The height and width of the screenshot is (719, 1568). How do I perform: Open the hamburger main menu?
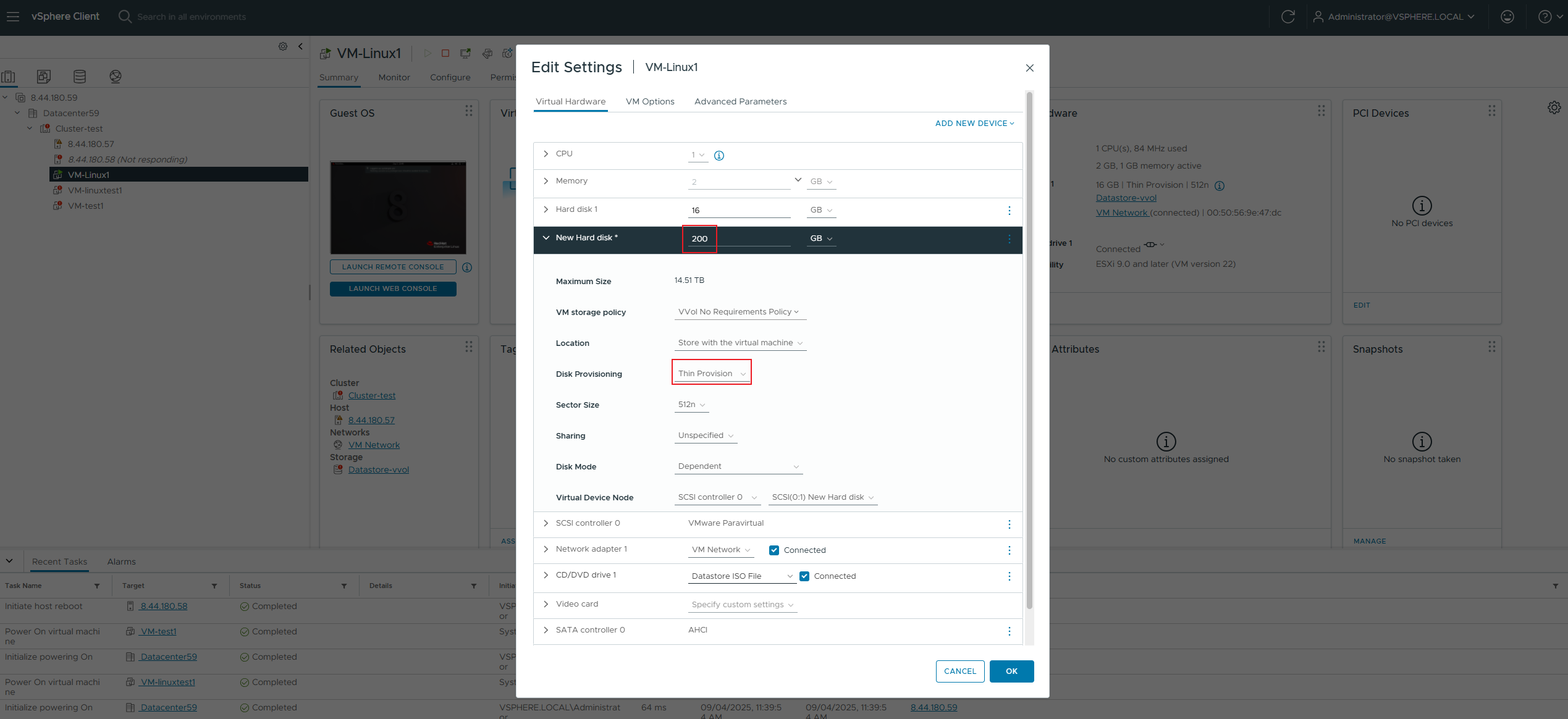13,17
